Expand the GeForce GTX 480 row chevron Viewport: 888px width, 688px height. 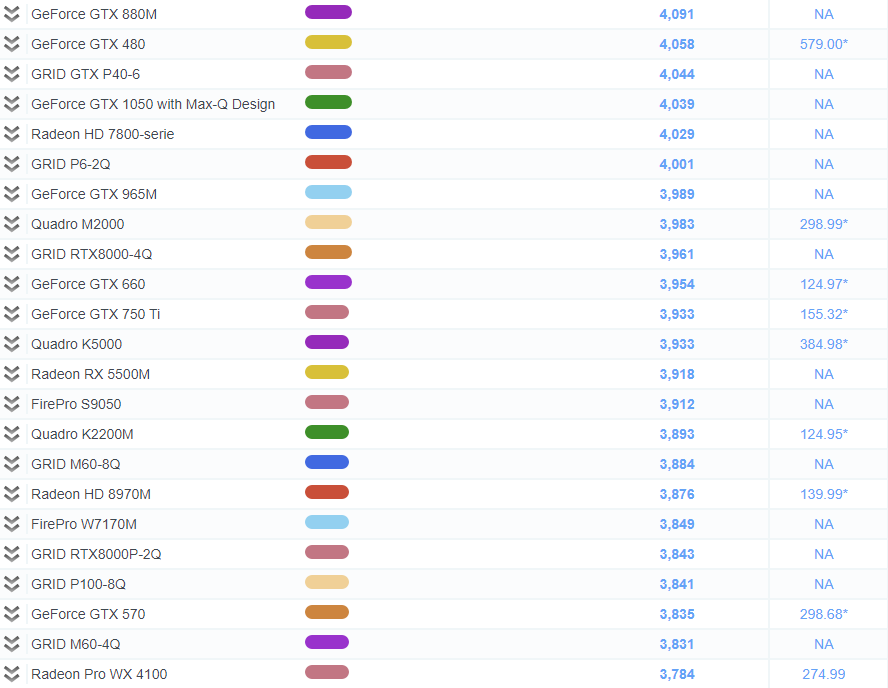click(11, 44)
